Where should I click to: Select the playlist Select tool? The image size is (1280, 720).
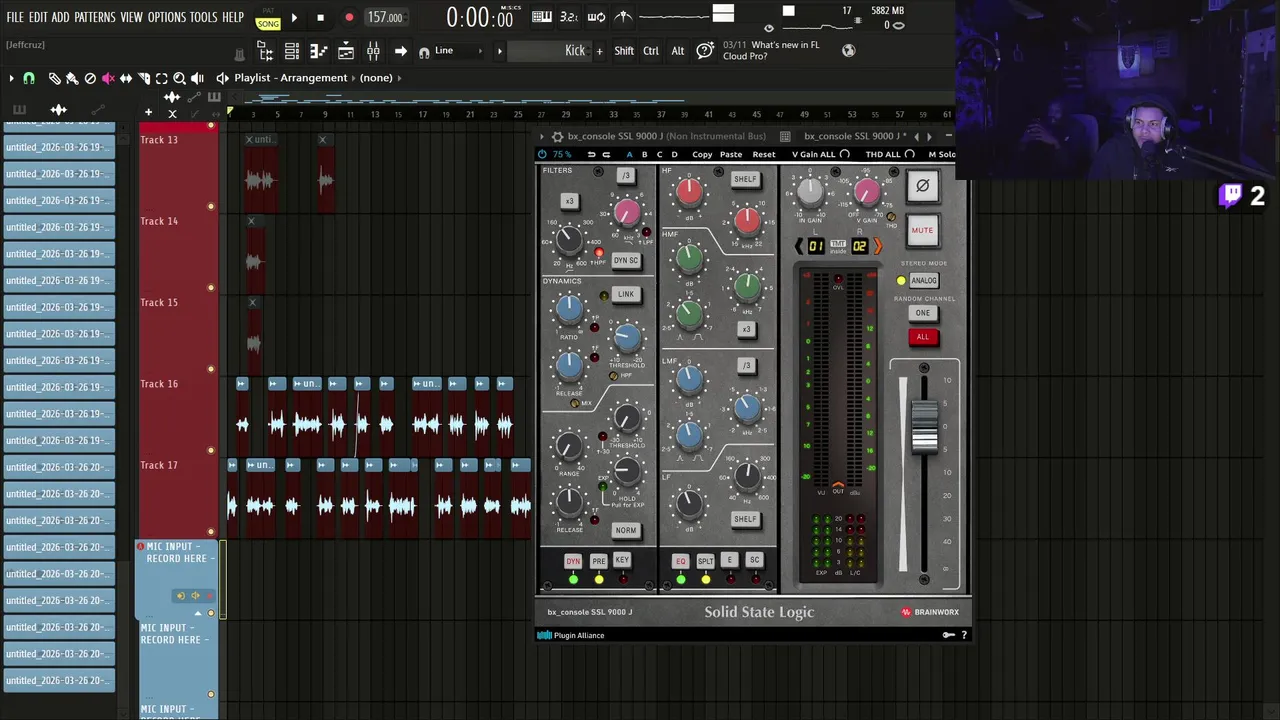tap(162, 78)
